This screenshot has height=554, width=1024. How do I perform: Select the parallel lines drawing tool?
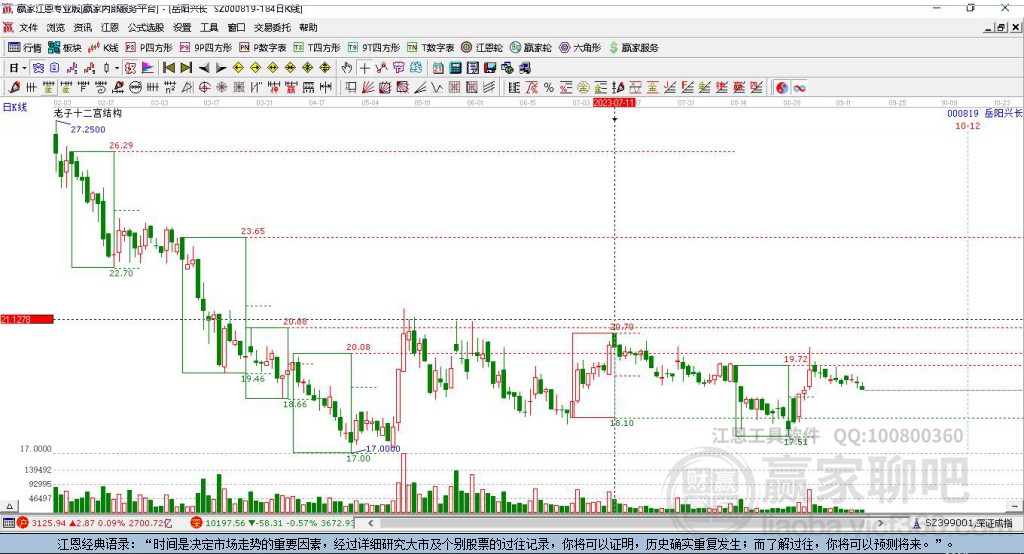(x=489, y=88)
